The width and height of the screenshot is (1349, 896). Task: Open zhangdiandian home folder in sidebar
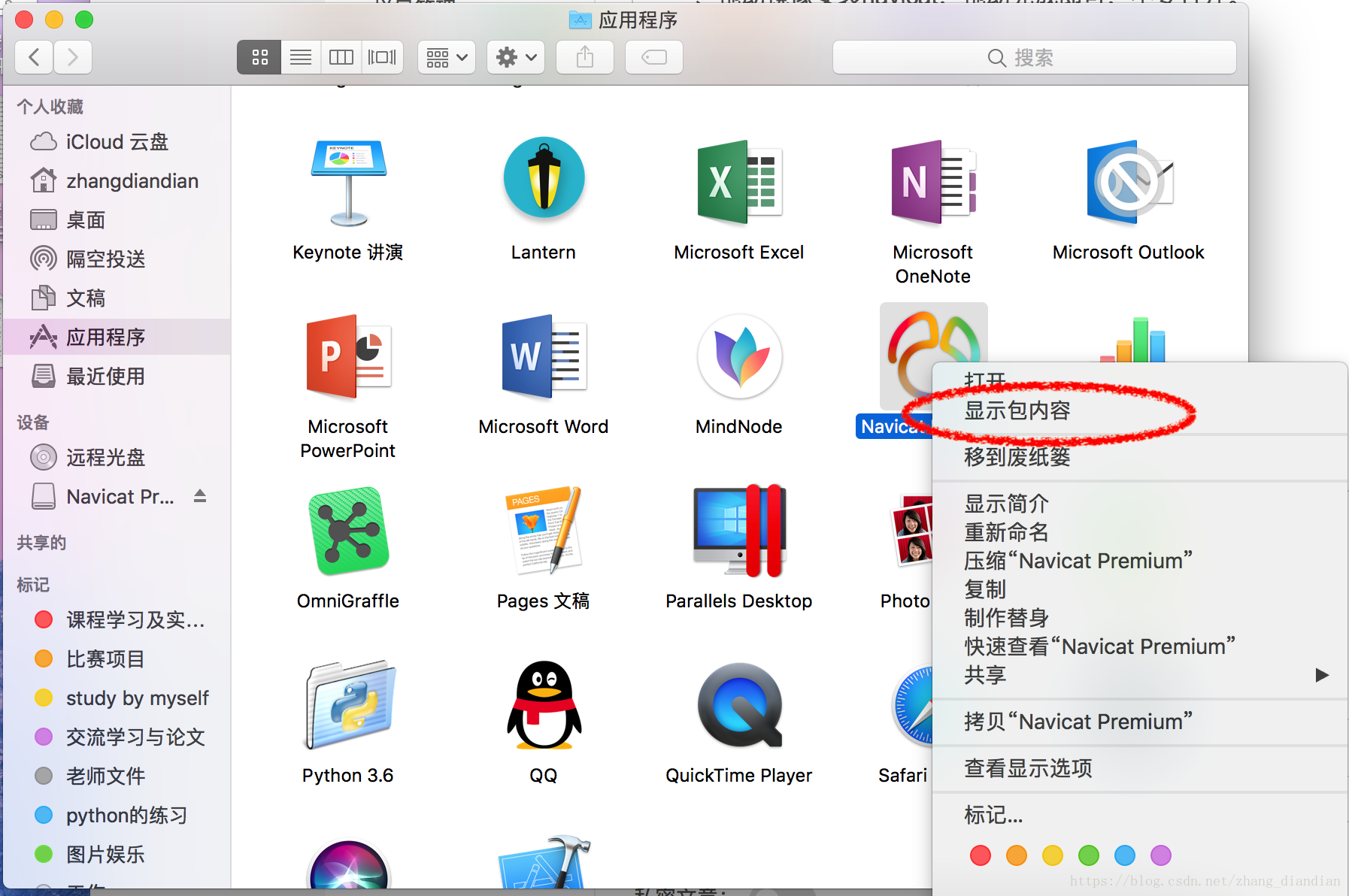tap(117, 181)
